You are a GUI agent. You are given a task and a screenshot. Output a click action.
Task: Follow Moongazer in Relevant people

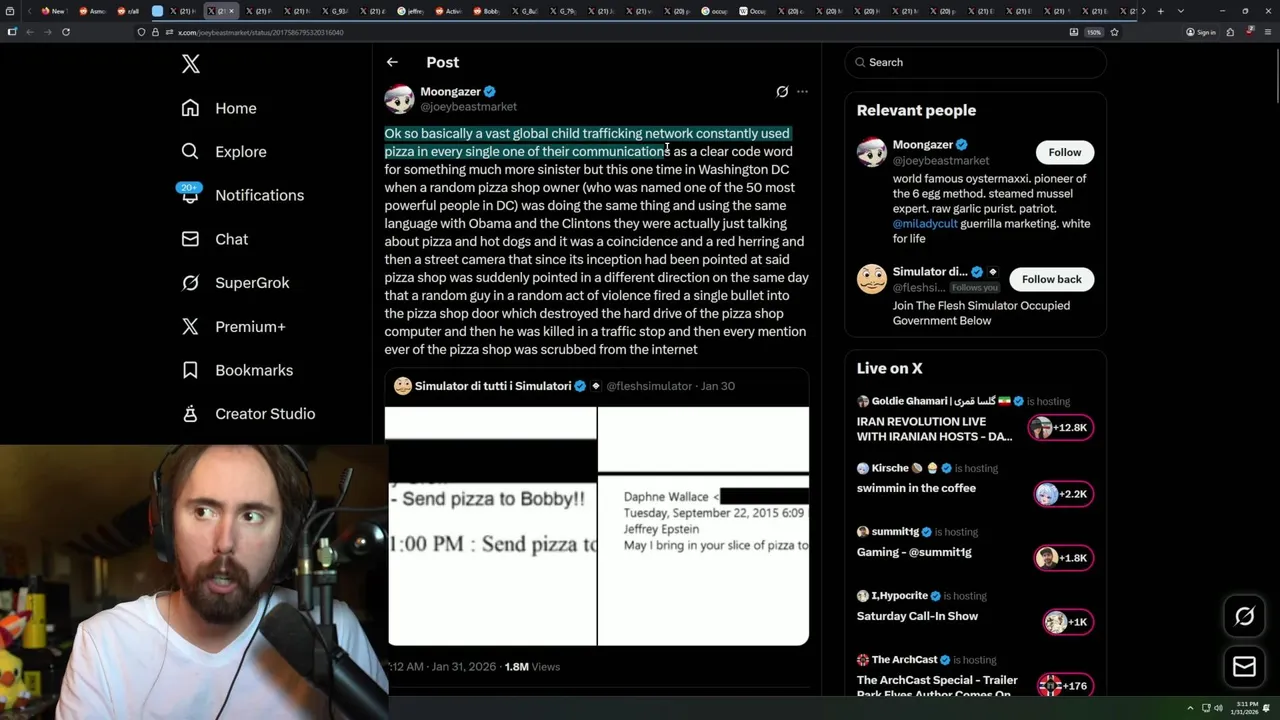click(1065, 152)
